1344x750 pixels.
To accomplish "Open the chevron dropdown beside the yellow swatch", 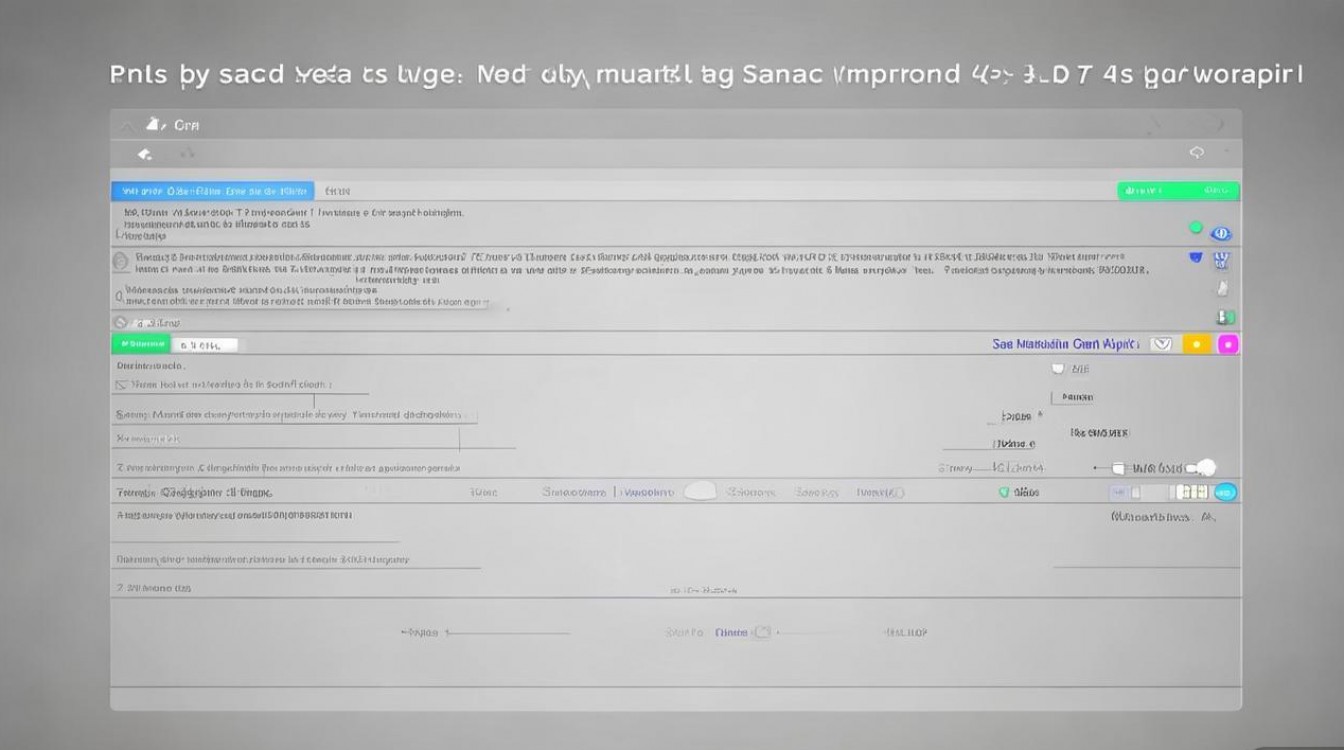I will coord(1161,344).
